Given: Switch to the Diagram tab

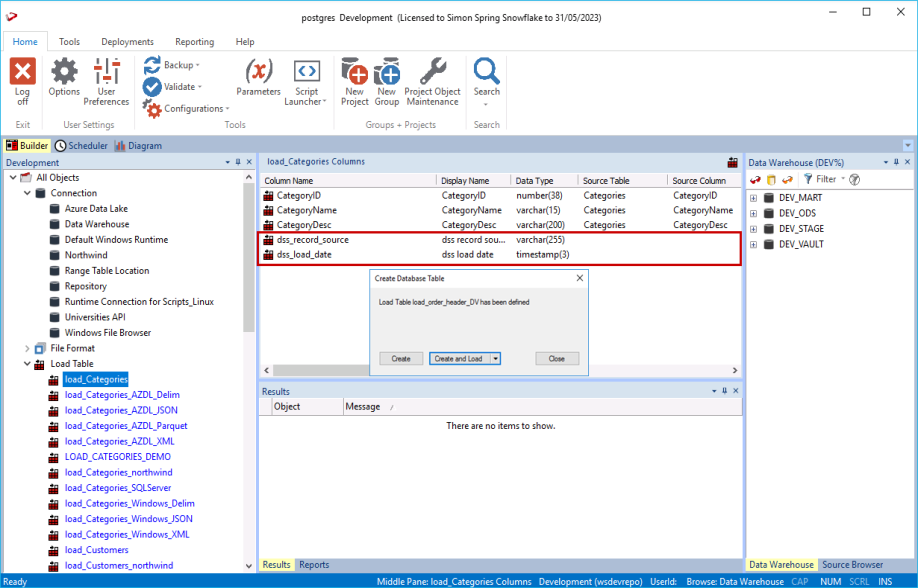Looking at the screenshot, I should (138, 146).
